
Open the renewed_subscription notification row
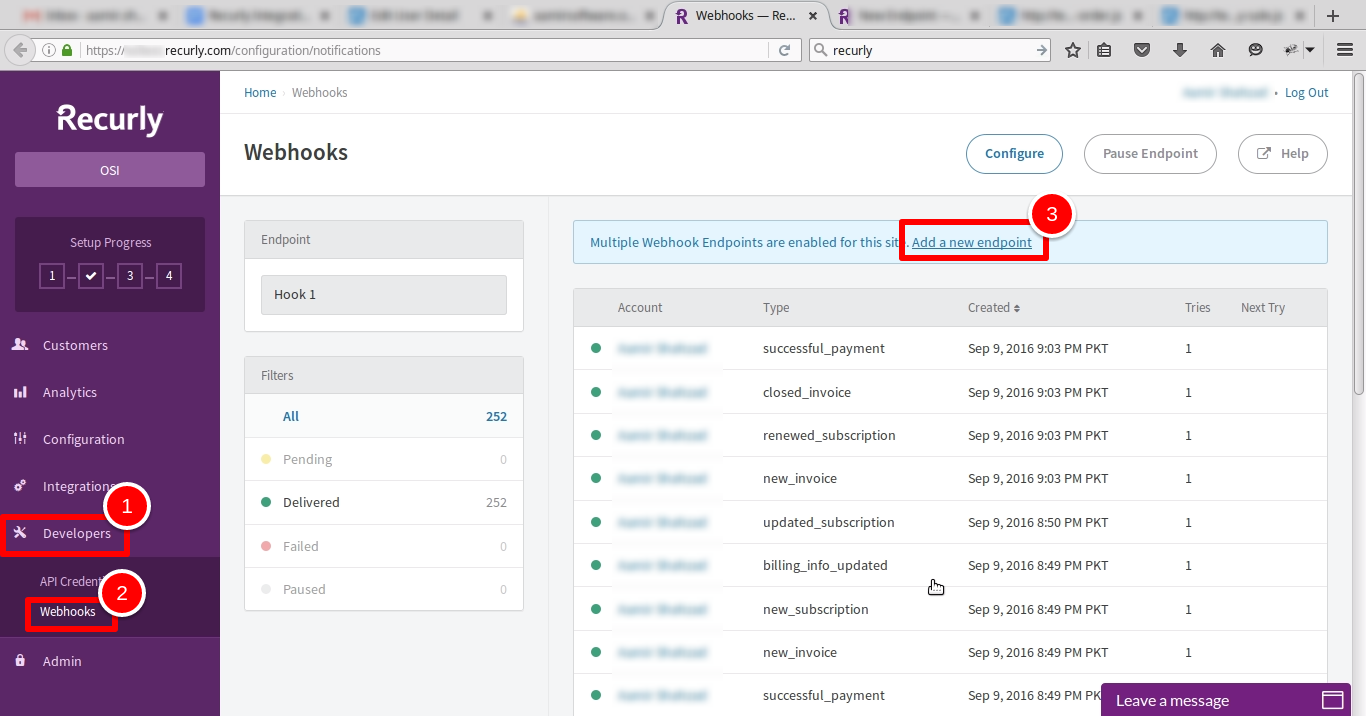950,435
